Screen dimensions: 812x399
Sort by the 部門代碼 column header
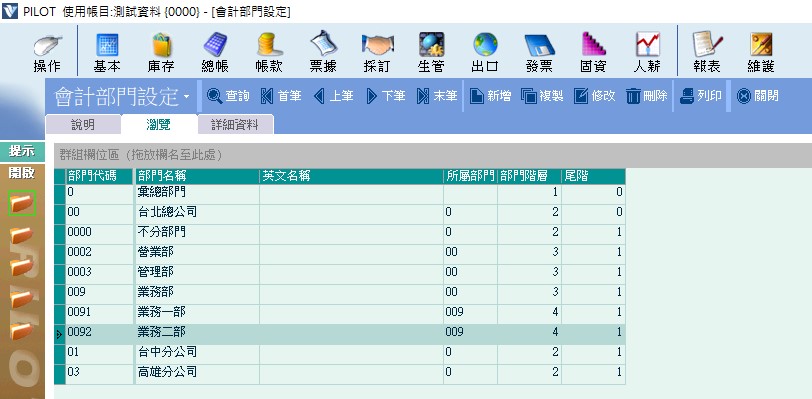pyautogui.click(x=100, y=176)
